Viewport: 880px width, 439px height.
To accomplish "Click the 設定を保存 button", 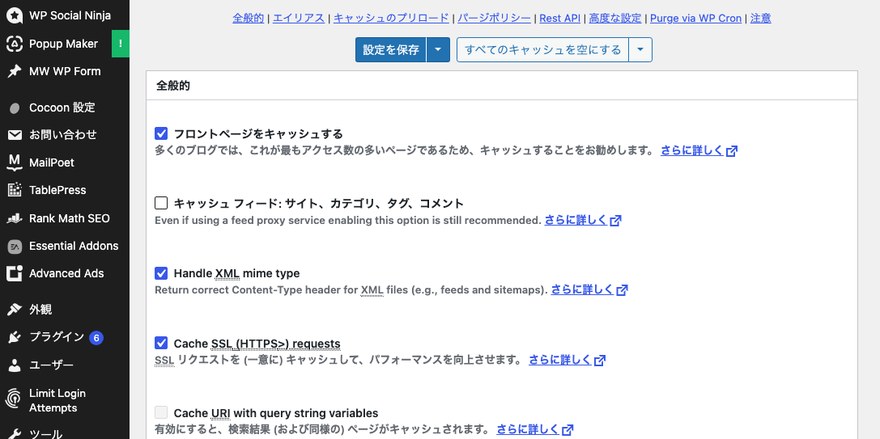I will point(391,50).
